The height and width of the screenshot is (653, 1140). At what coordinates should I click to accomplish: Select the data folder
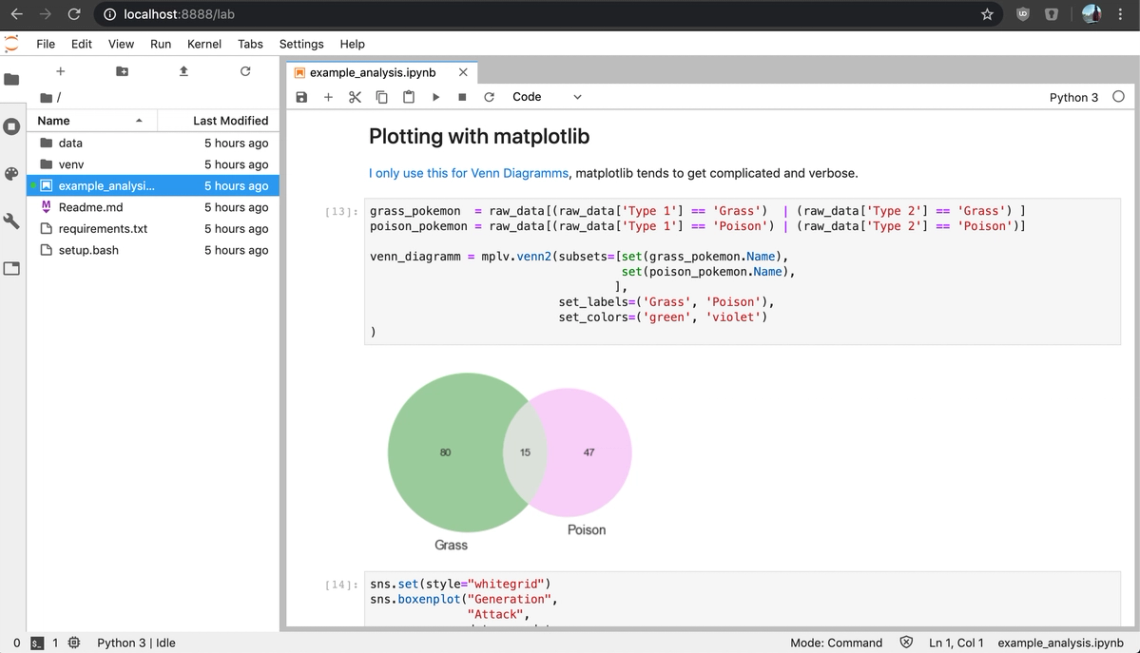click(153, 143)
